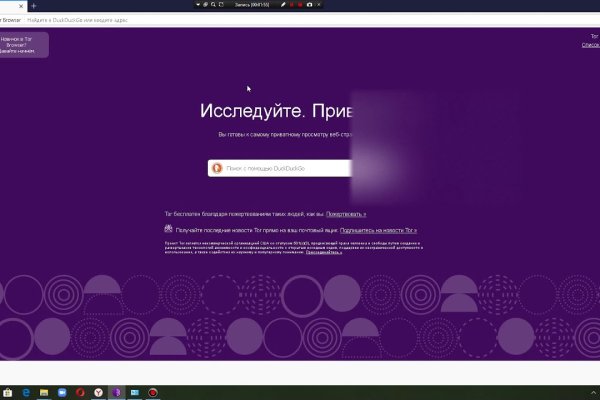600x400 pixels.
Task: Click the camera icon in recorder toolbar
Action: (309, 5)
